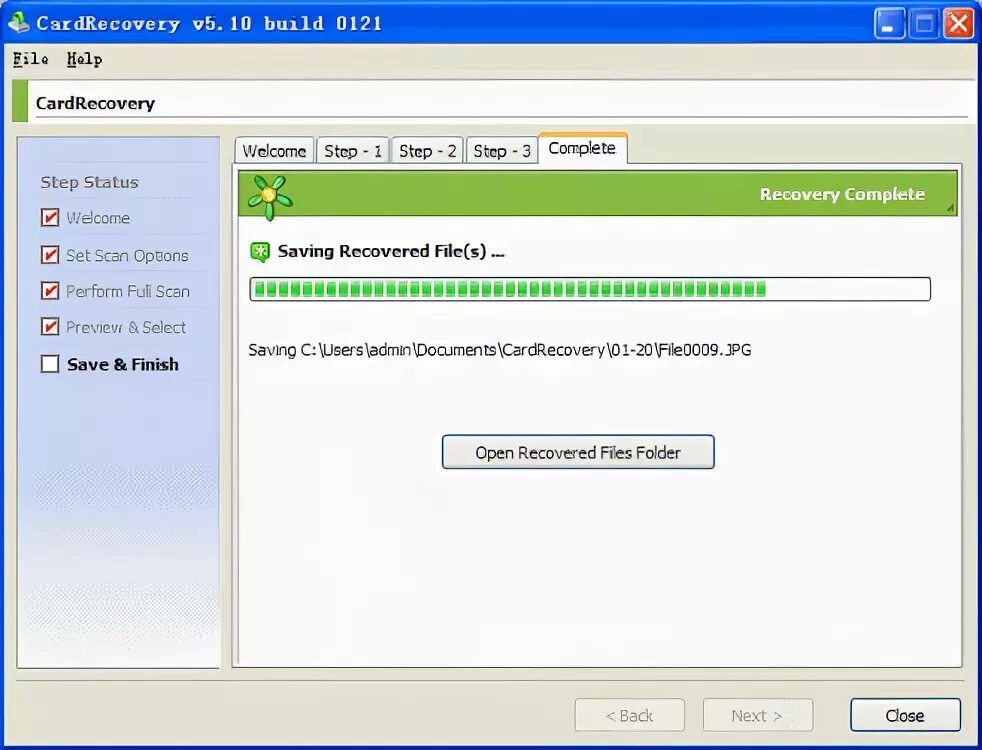Switch to the Step - 1 tab
The width and height of the screenshot is (982, 750).
[353, 151]
